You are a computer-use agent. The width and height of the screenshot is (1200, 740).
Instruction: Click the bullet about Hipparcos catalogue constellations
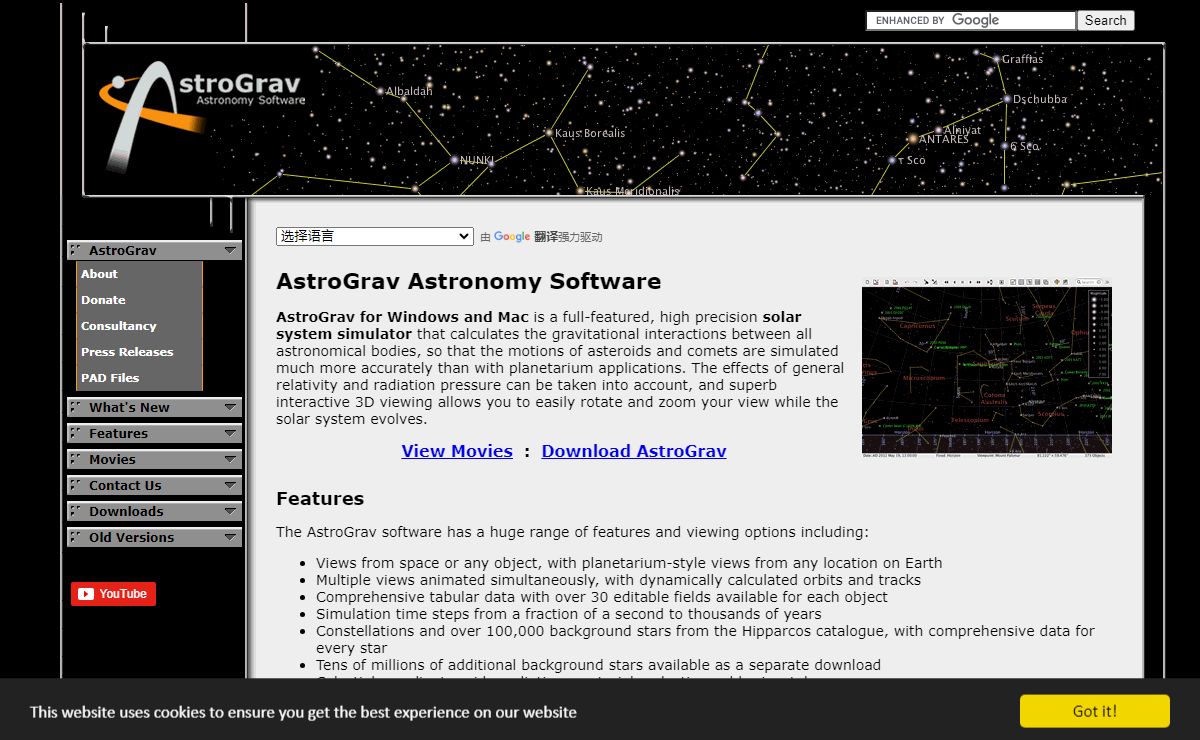click(x=705, y=639)
